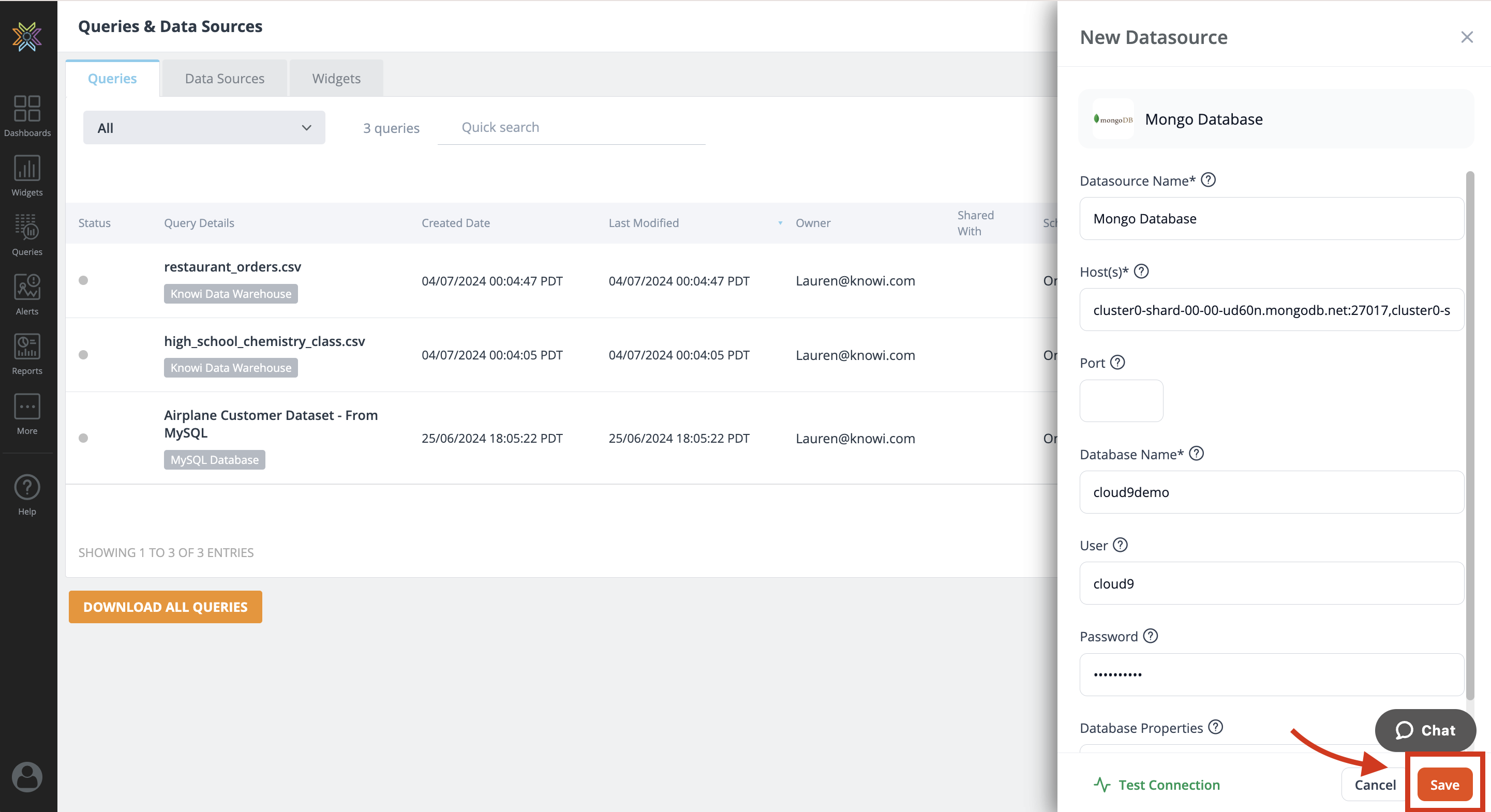Click the Database Properties help icon
Viewport: 1491px width, 812px height.
click(1215, 727)
